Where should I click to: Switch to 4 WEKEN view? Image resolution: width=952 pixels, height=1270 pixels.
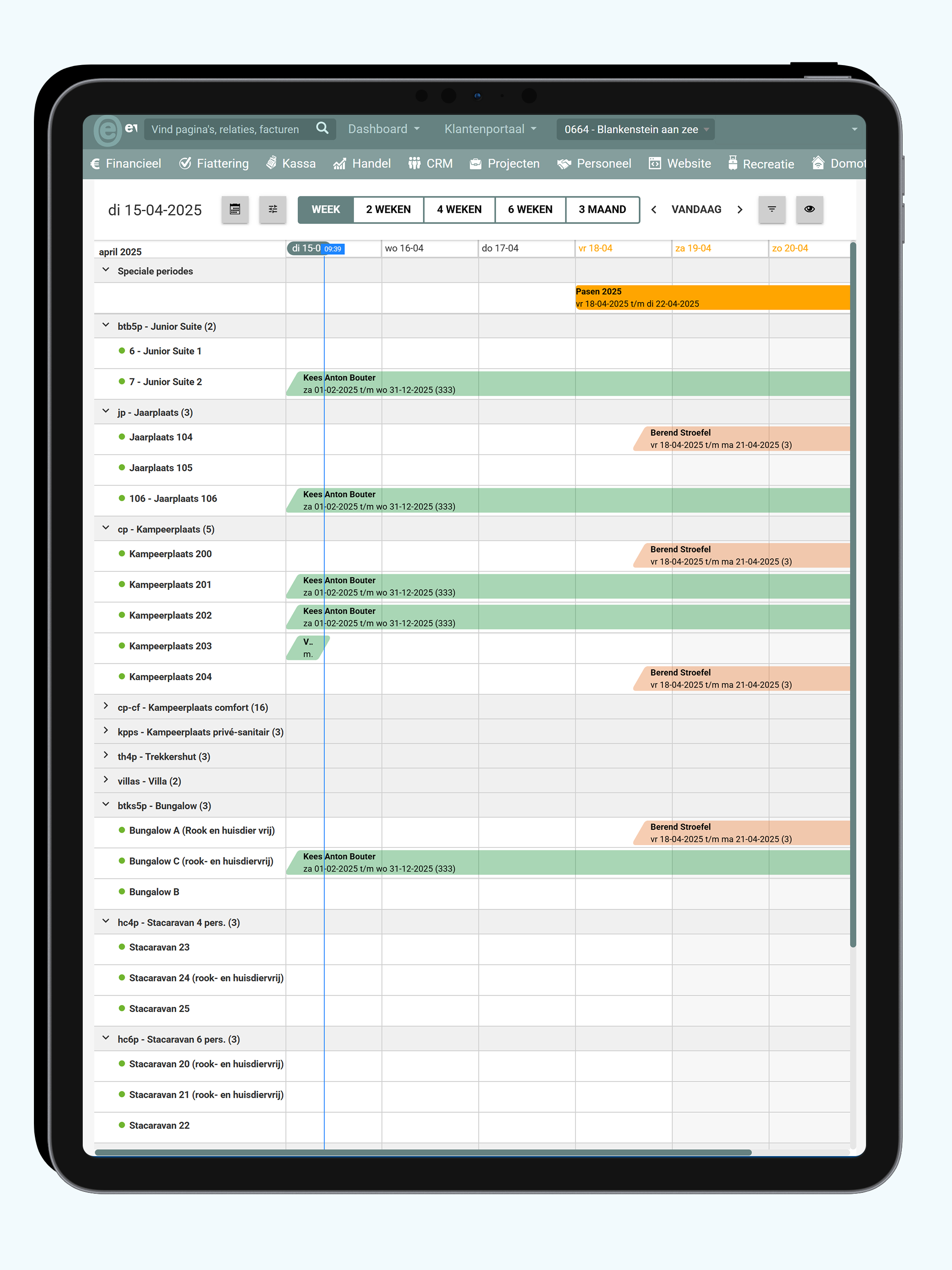pos(459,210)
